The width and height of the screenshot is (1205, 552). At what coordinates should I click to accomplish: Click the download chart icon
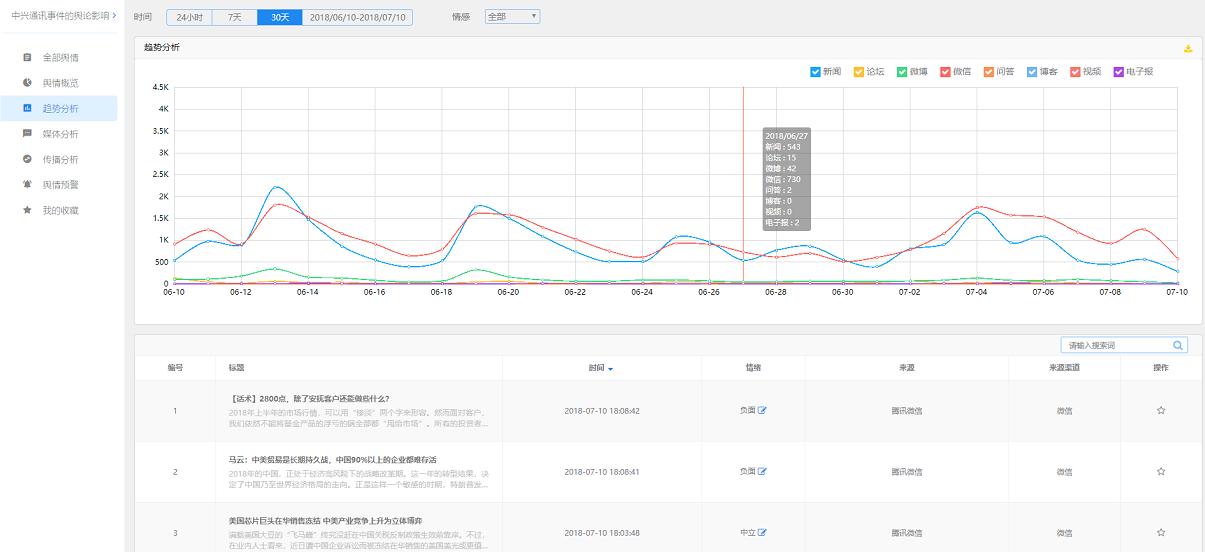pyautogui.click(x=1188, y=48)
